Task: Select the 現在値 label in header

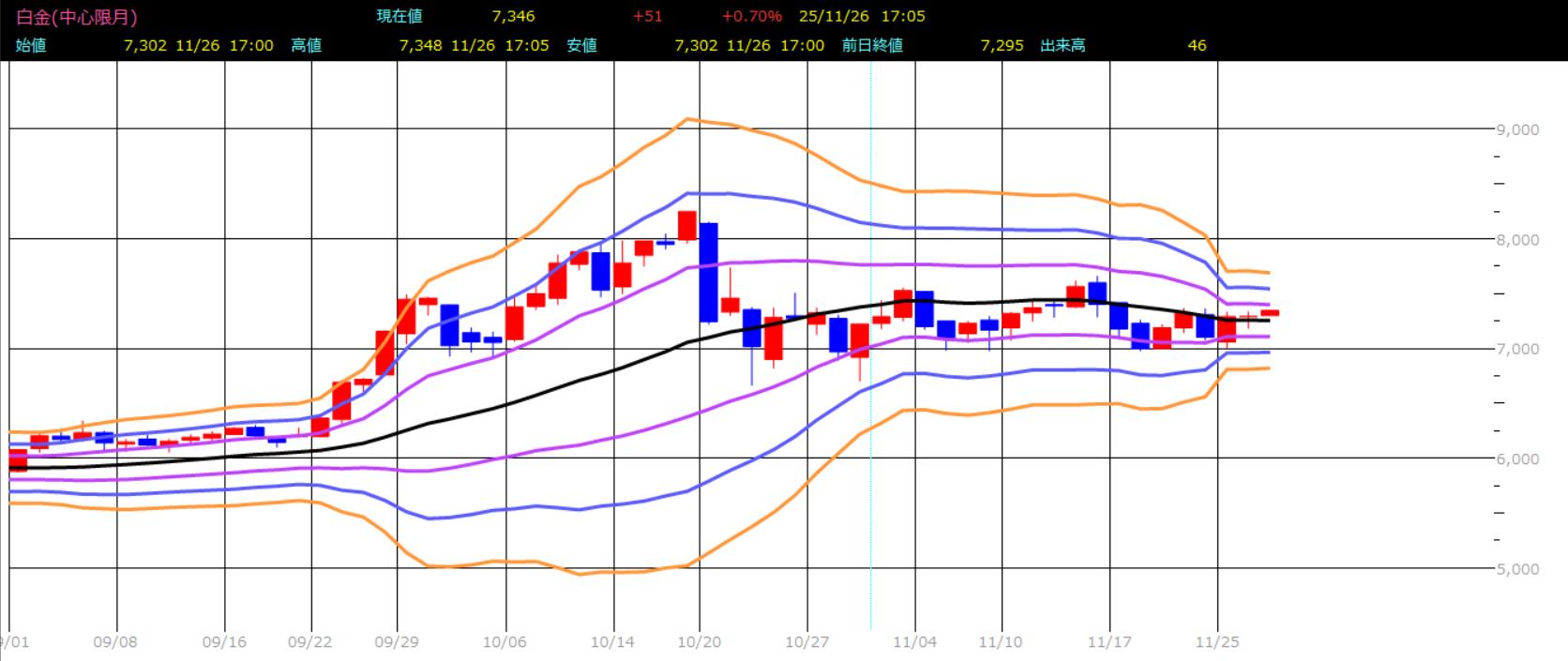Action: [400, 17]
